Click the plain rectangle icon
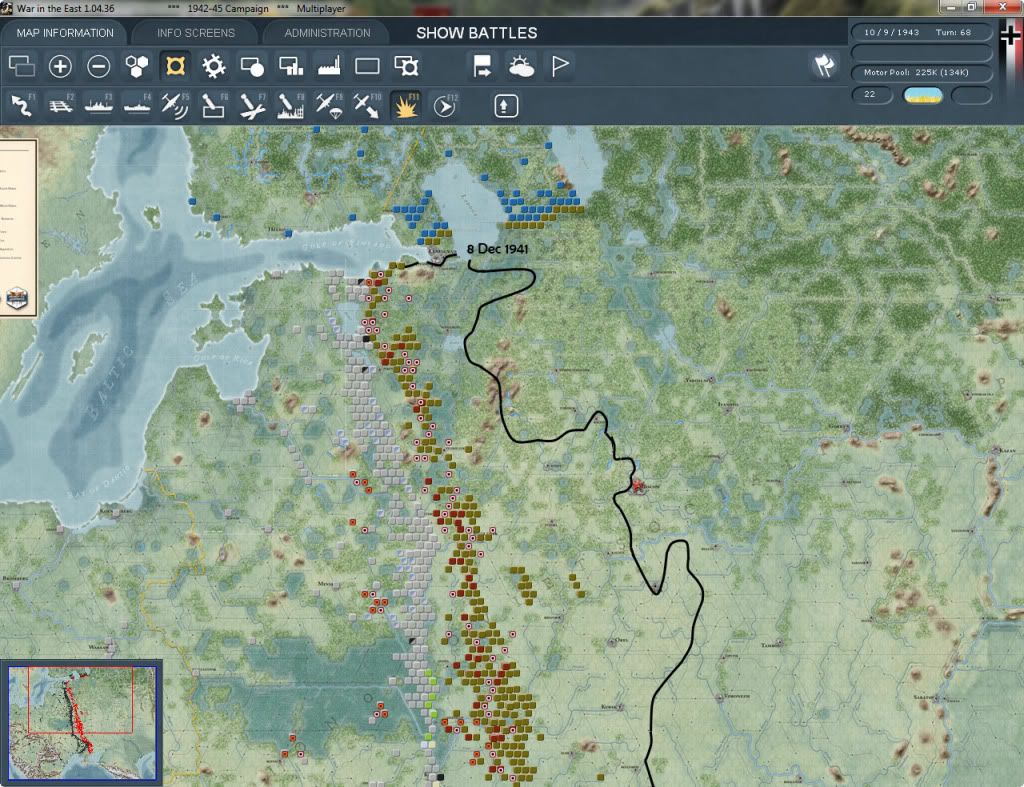The width and height of the screenshot is (1024, 787). point(367,66)
